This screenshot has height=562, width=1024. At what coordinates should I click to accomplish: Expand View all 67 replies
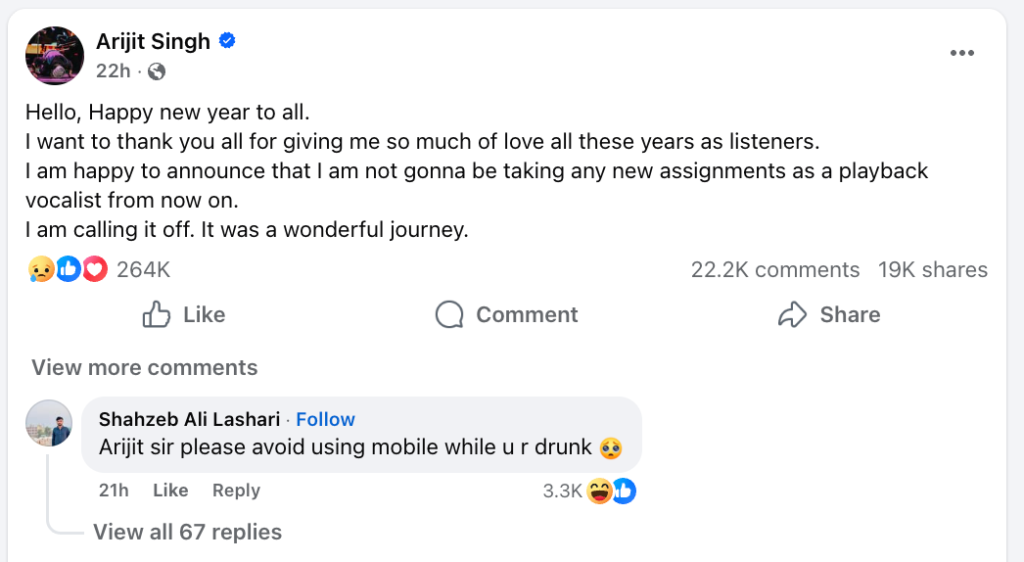tap(187, 532)
